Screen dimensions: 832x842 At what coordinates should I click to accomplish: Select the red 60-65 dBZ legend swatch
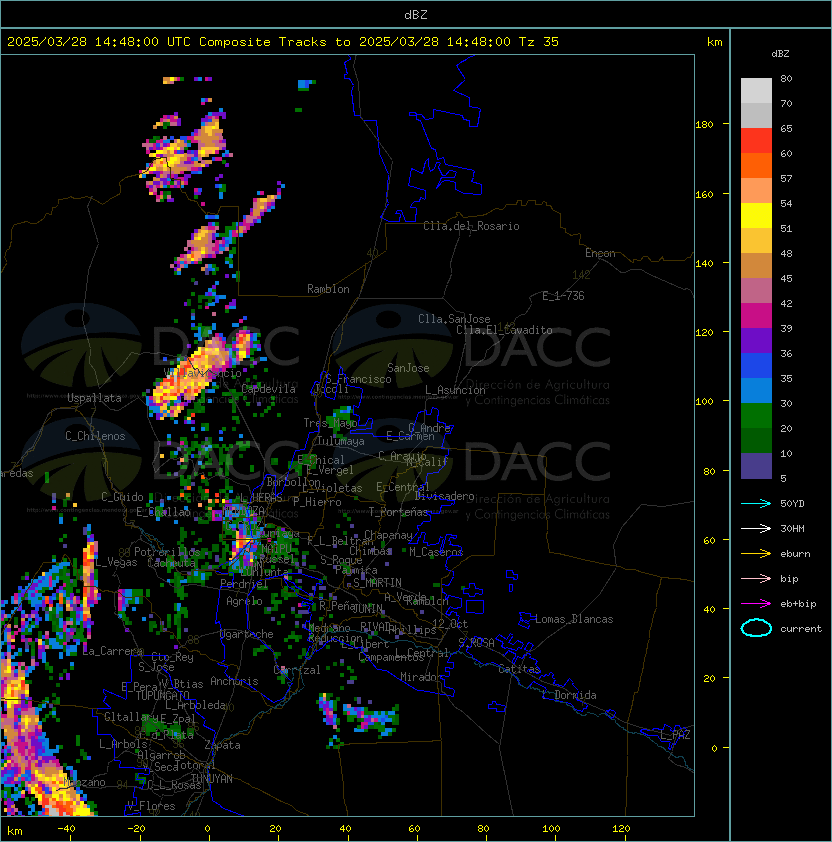[756, 141]
